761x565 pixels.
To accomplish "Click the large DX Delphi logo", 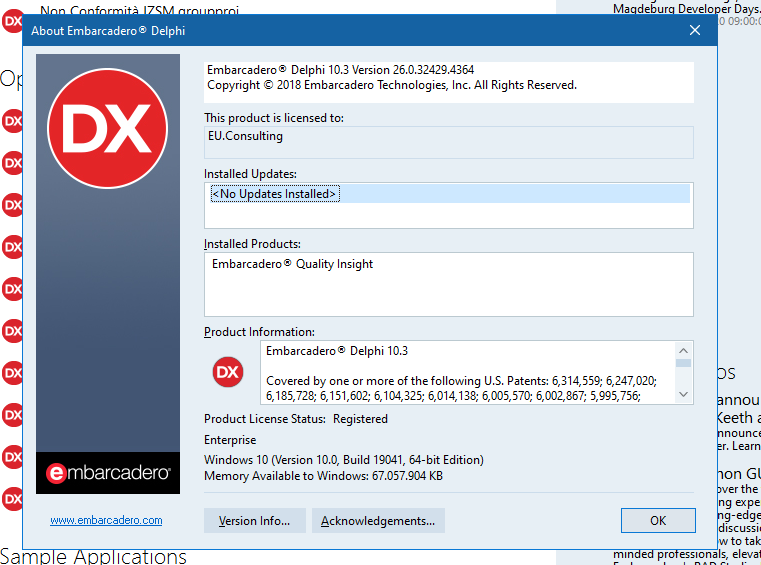I will (108, 128).
